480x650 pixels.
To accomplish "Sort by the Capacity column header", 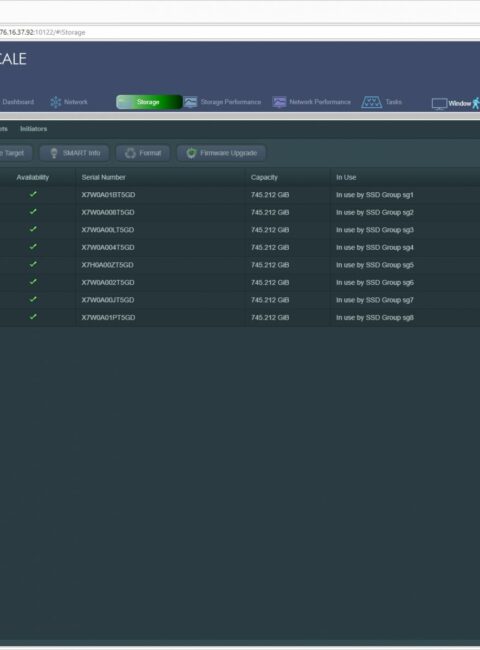I will [264, 177].
